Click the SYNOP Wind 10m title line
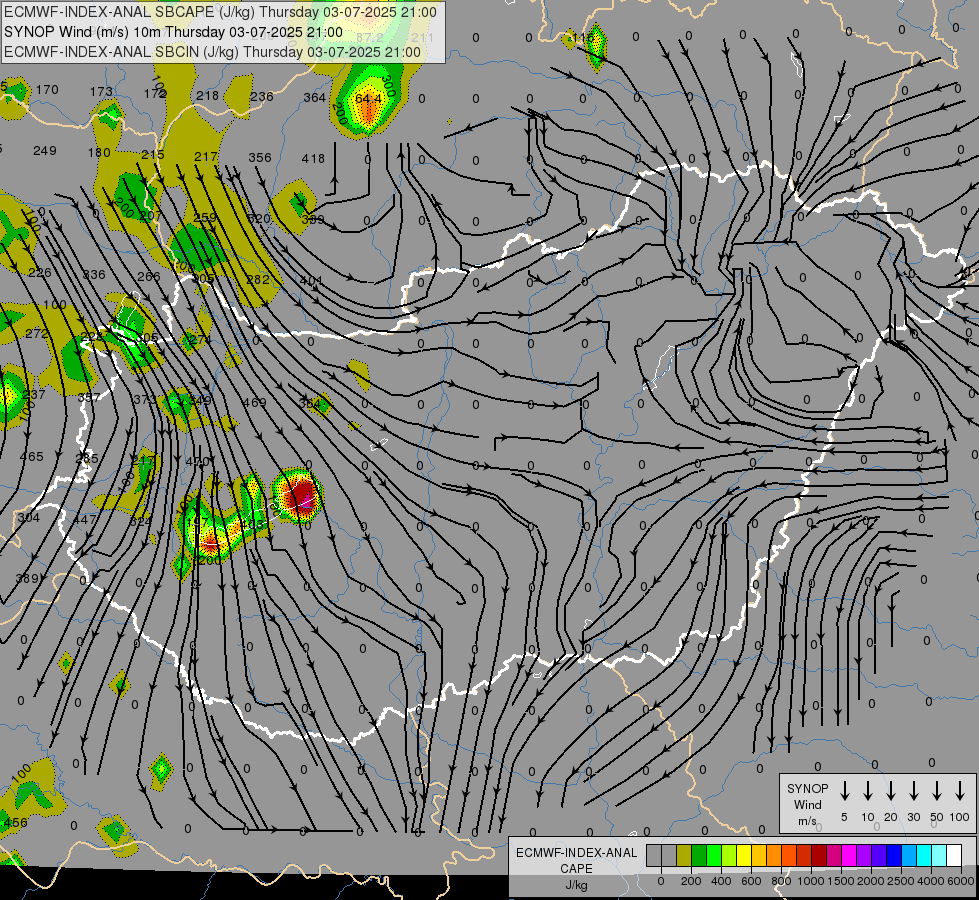 tap(174, 32)
